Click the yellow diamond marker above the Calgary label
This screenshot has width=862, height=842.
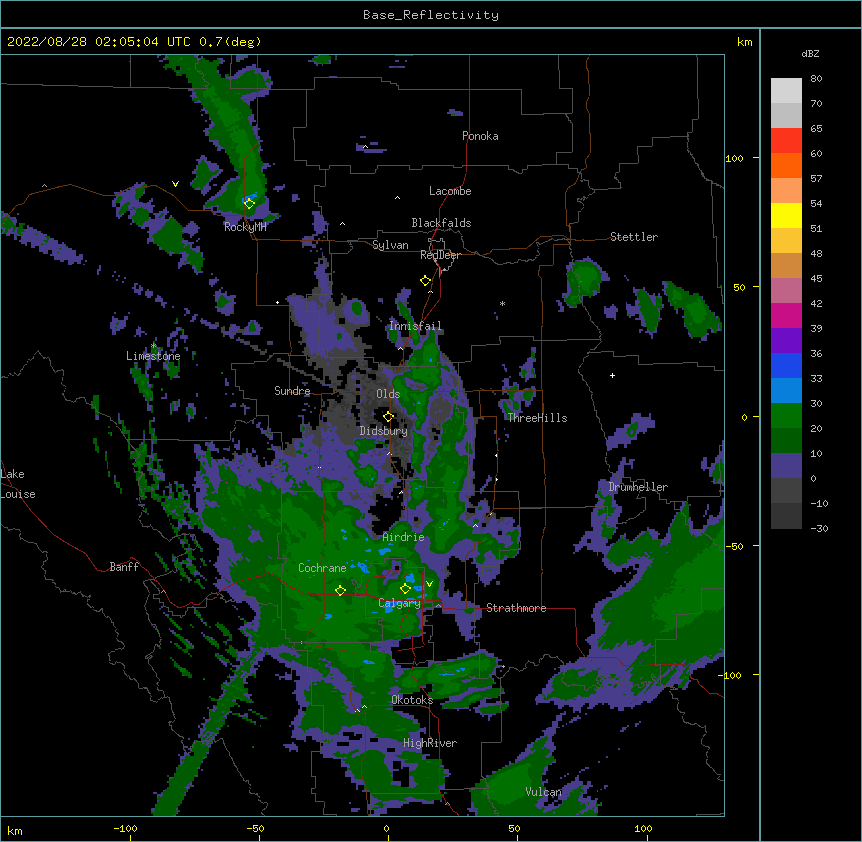click(405, 589)
